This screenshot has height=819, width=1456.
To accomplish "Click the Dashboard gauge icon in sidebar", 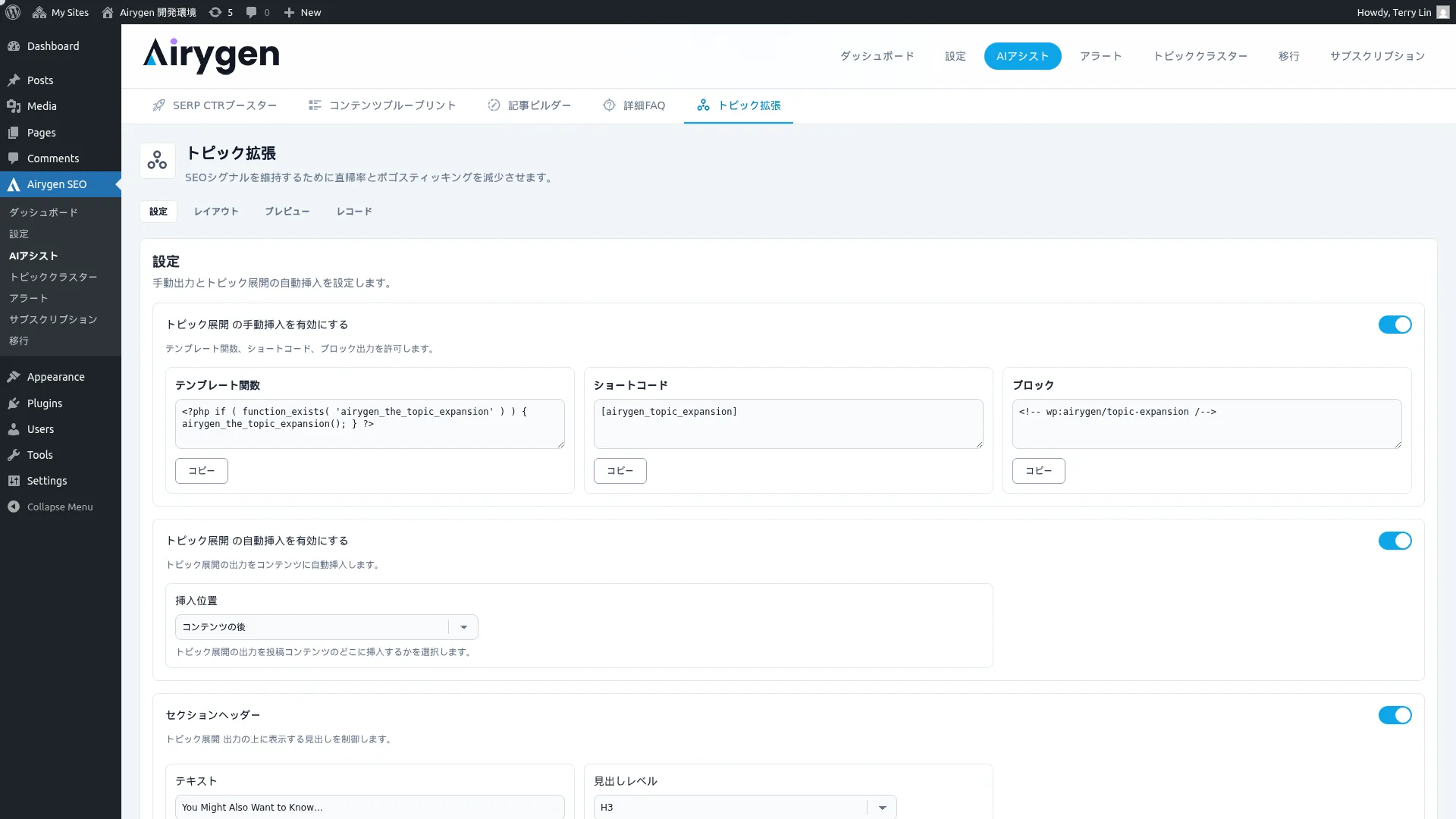I will (x=14, y=46).
